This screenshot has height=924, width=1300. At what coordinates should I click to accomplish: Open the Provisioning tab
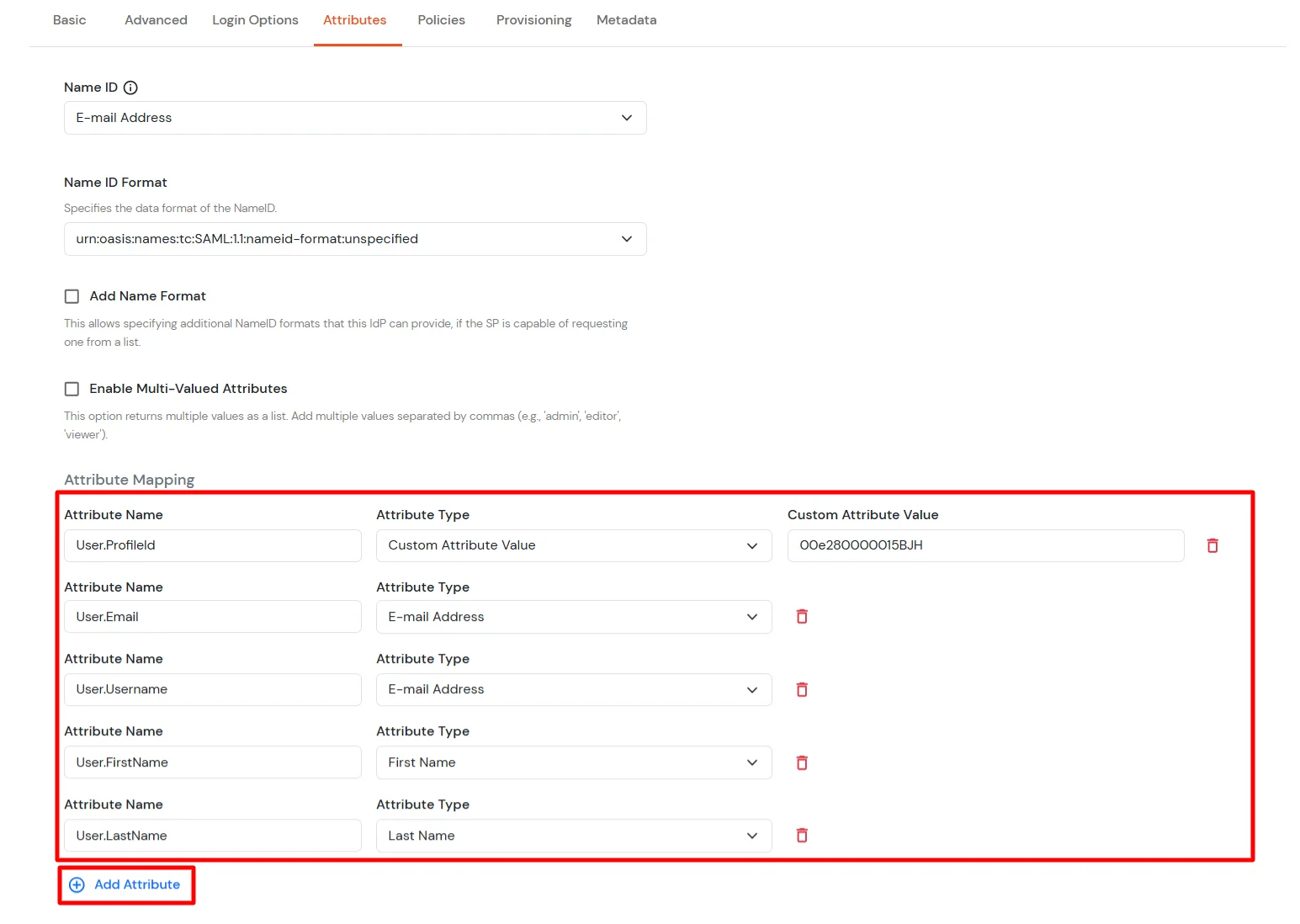[533, 19]
